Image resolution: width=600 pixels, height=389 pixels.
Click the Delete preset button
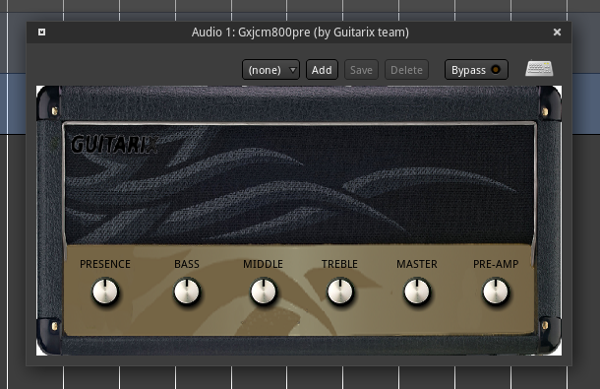tap(406, 70)
